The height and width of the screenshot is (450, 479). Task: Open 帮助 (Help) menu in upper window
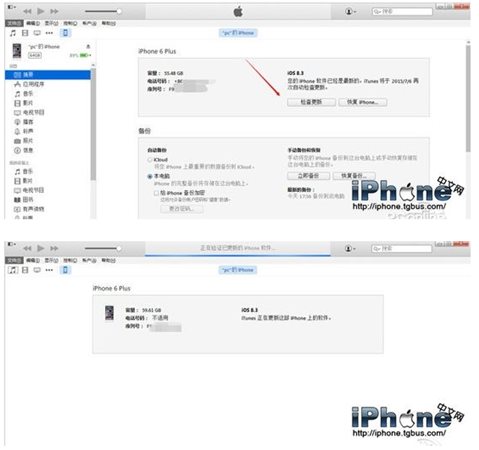coord(108,23)
